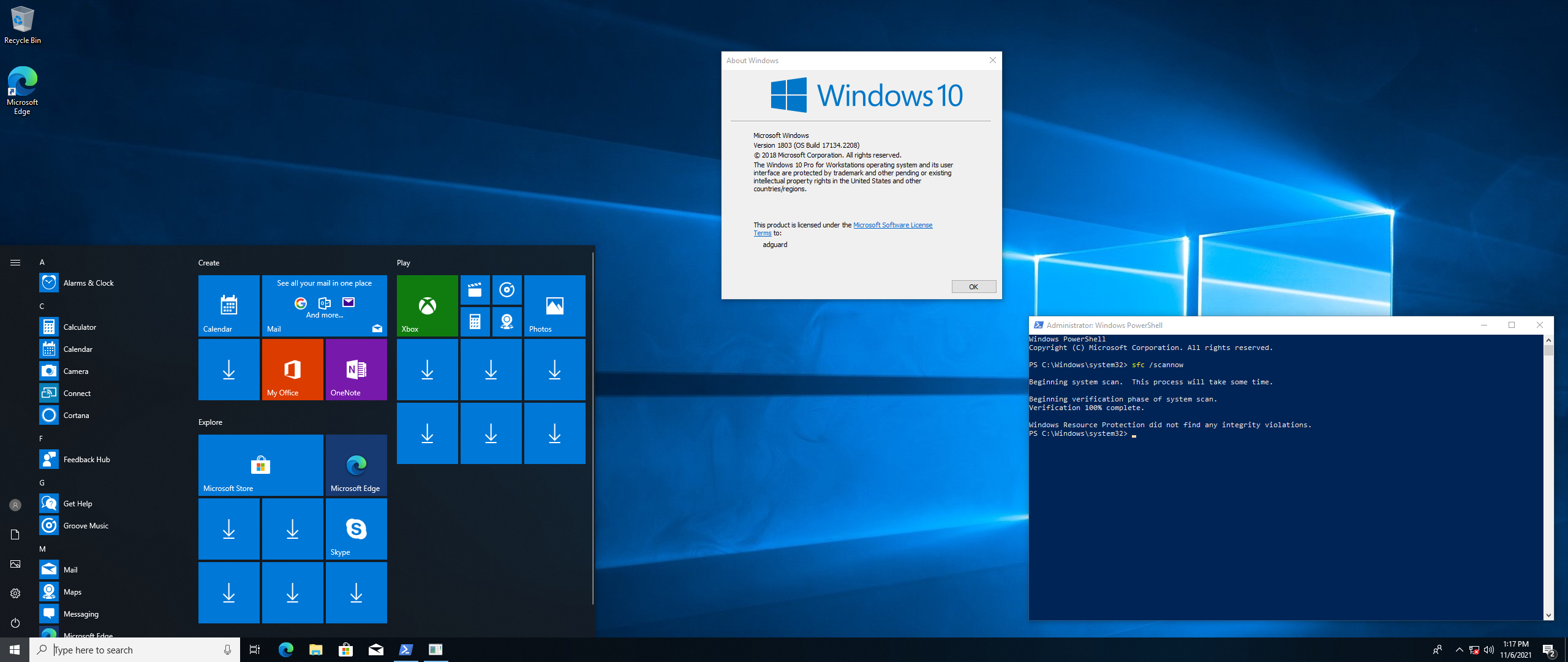Open Microsoft Edge from the taskbar

pyautogui.click(x=286, y=650)
